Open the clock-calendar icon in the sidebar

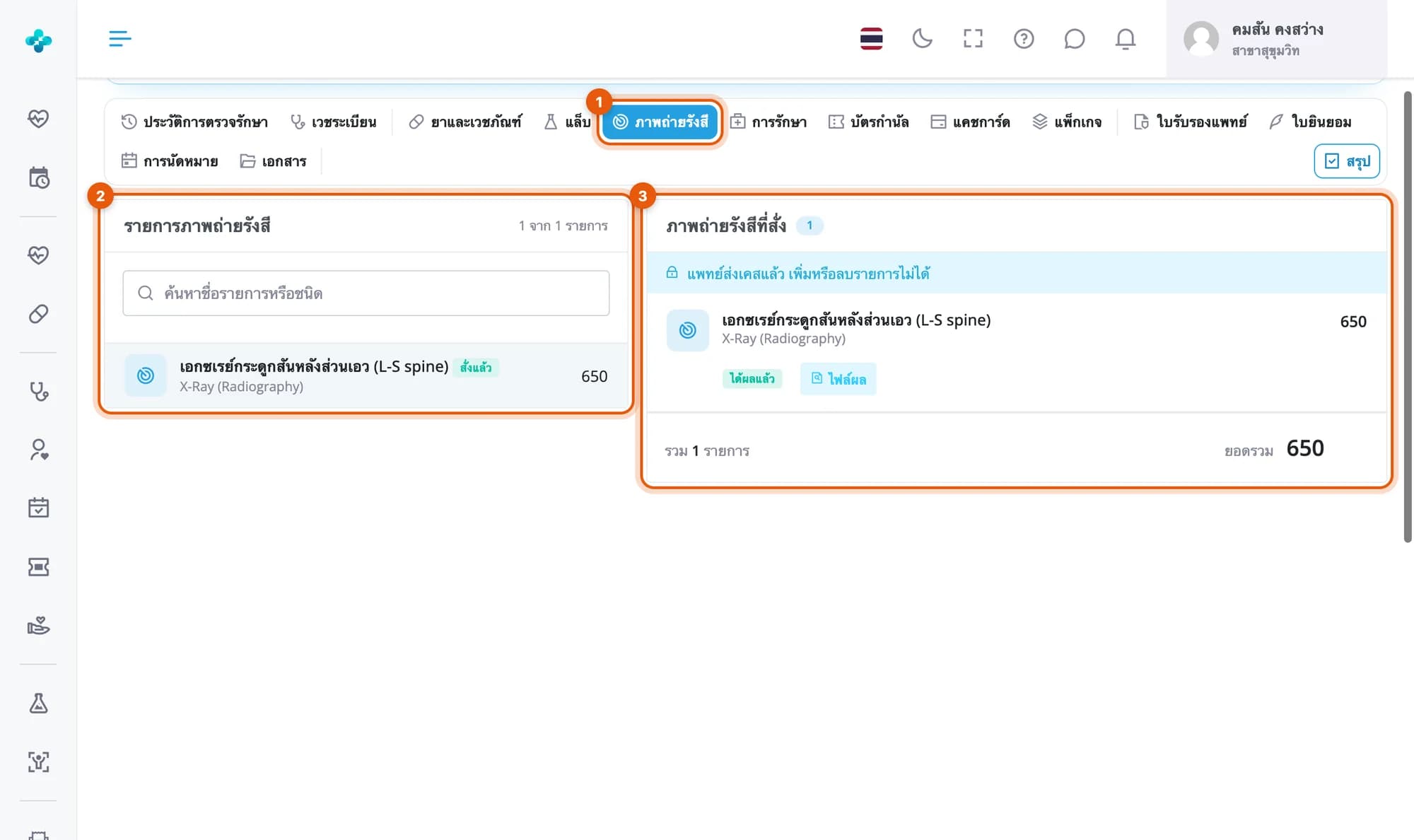pos(38,177)
